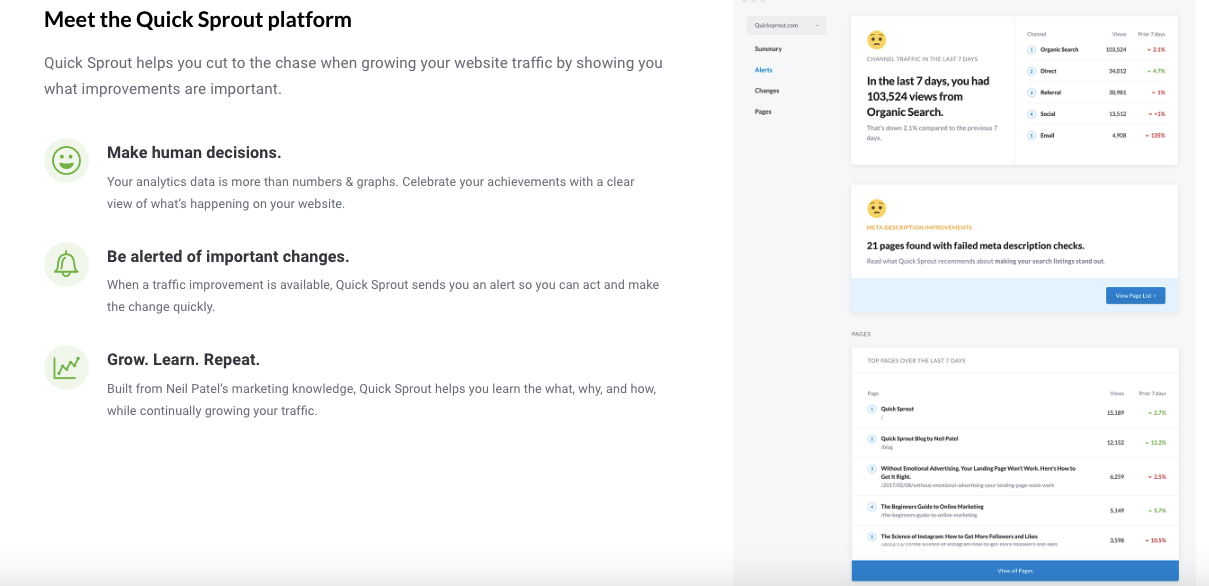This screenshot has width=1209, height=586.
Task: Click rank number 5 badge beside Email channel
Action: [x=1031, y=135]
